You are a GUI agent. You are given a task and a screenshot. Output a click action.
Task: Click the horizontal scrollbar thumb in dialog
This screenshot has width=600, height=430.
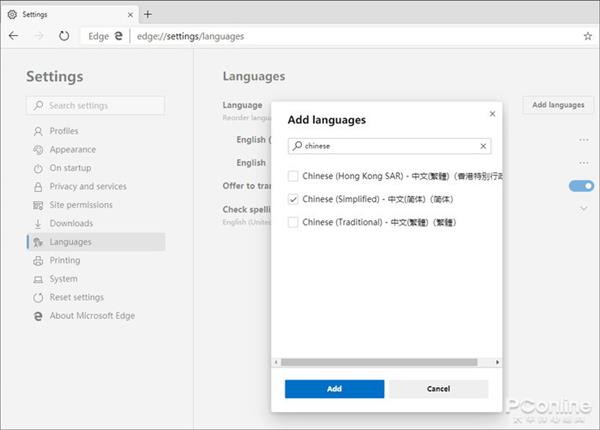pos(379,362)
